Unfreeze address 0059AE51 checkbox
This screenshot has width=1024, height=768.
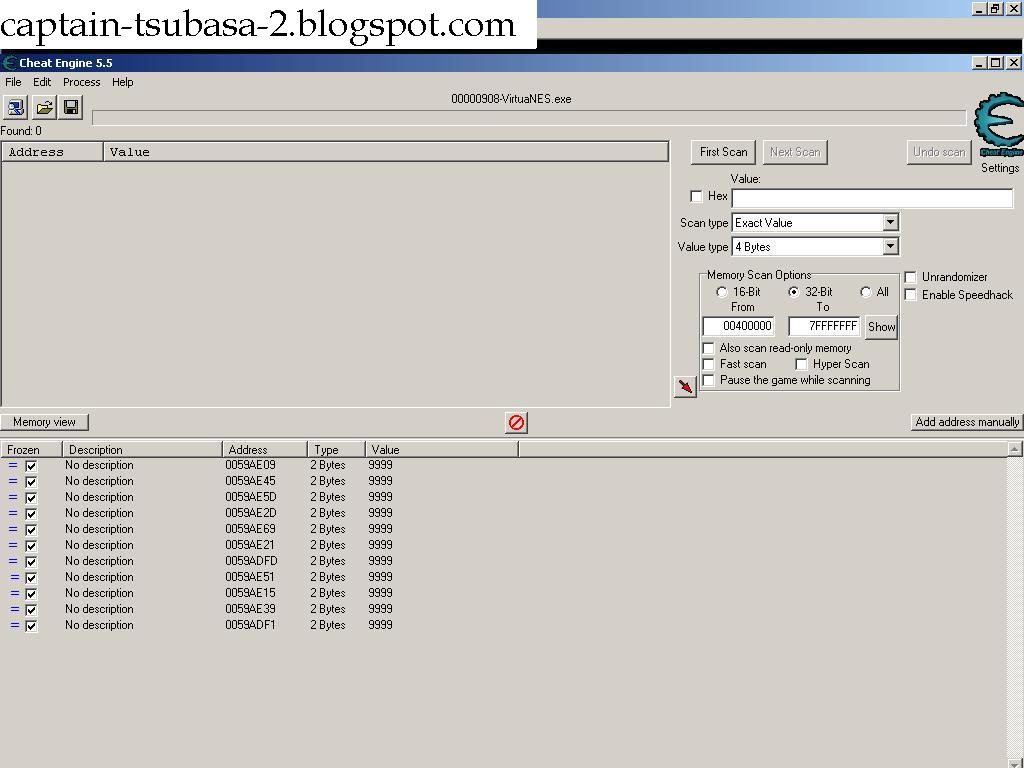click(x=31, y=578)
